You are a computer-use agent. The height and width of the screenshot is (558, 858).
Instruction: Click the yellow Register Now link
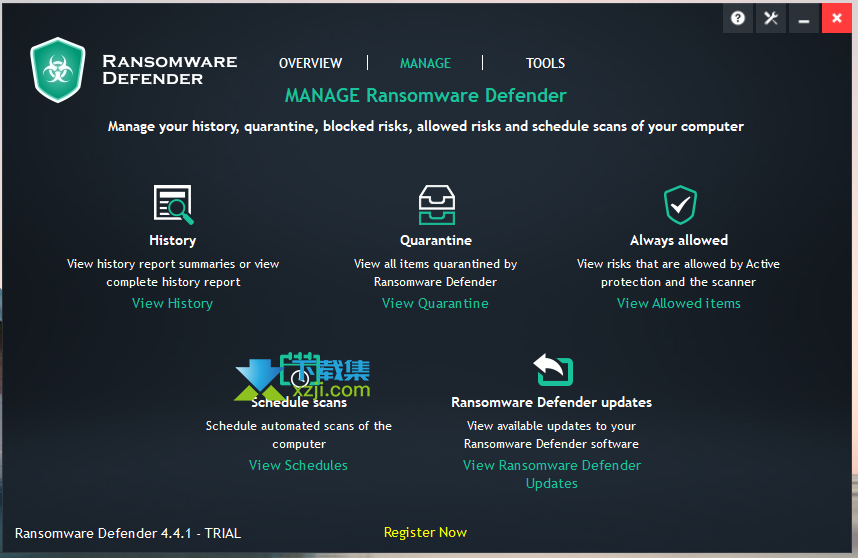tap(425, 532)
